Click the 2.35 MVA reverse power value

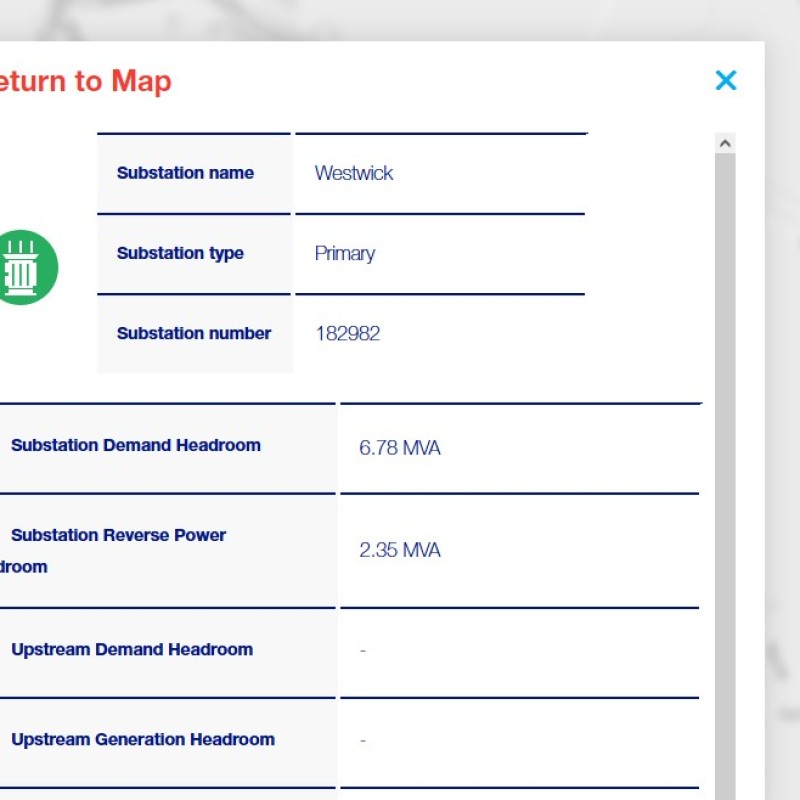[400, 550]
